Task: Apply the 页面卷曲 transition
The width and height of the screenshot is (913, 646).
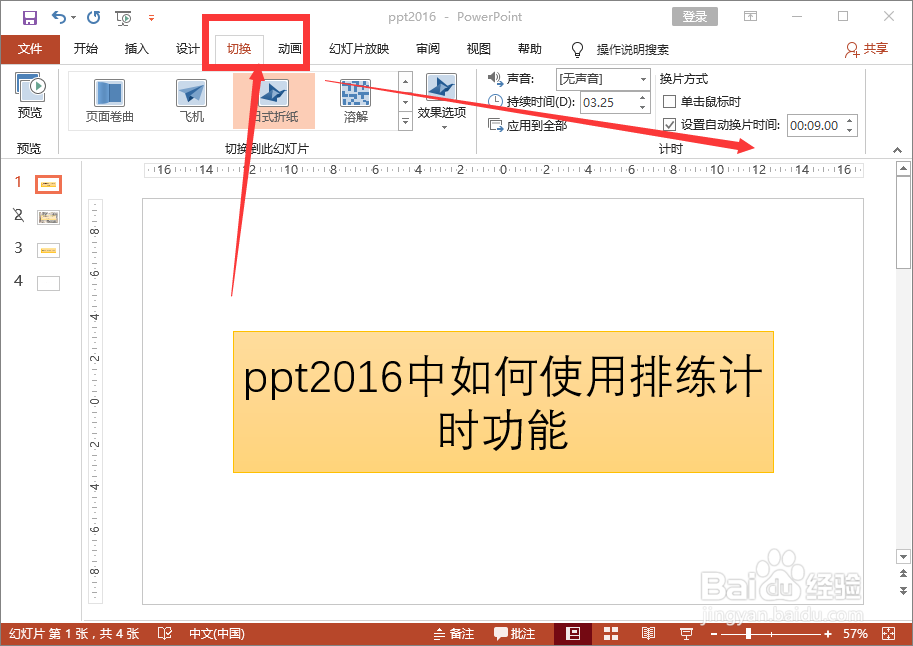Action: click(x=109, y=100)
